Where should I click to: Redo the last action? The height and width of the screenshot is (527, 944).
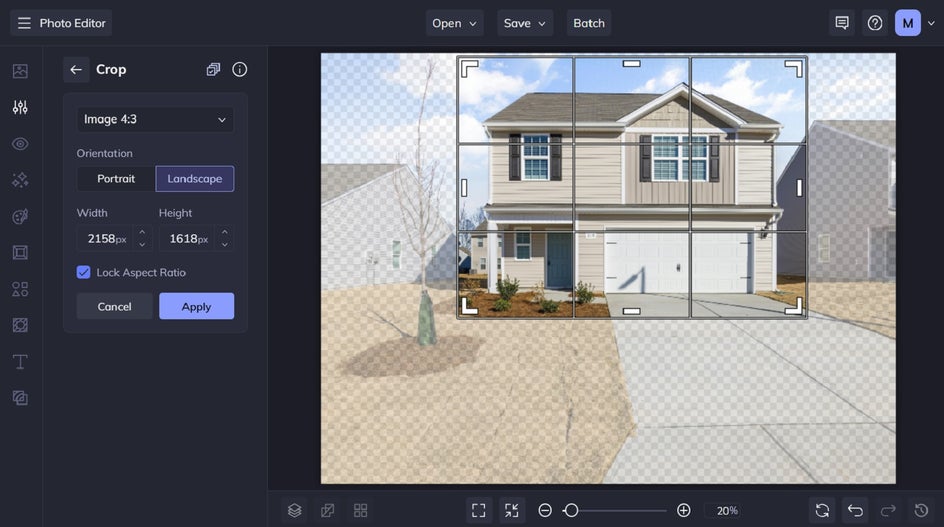888,510
